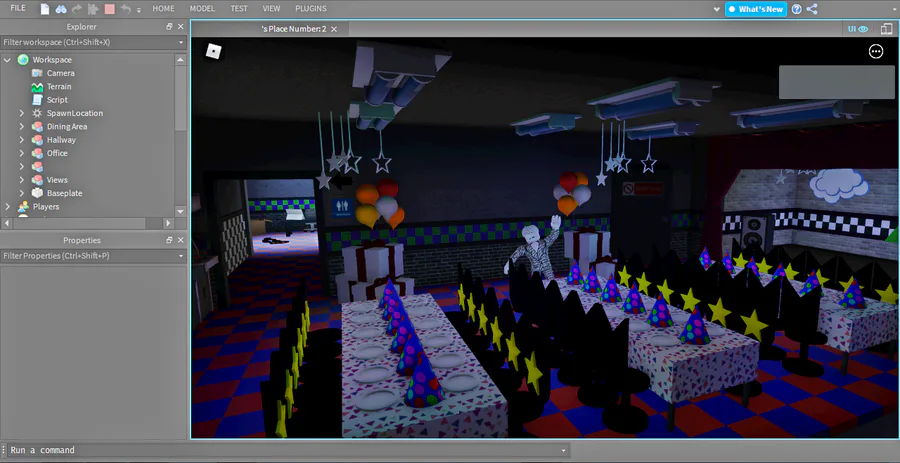
Task: Expand the Hallway model
Action: tap(22, 140)
